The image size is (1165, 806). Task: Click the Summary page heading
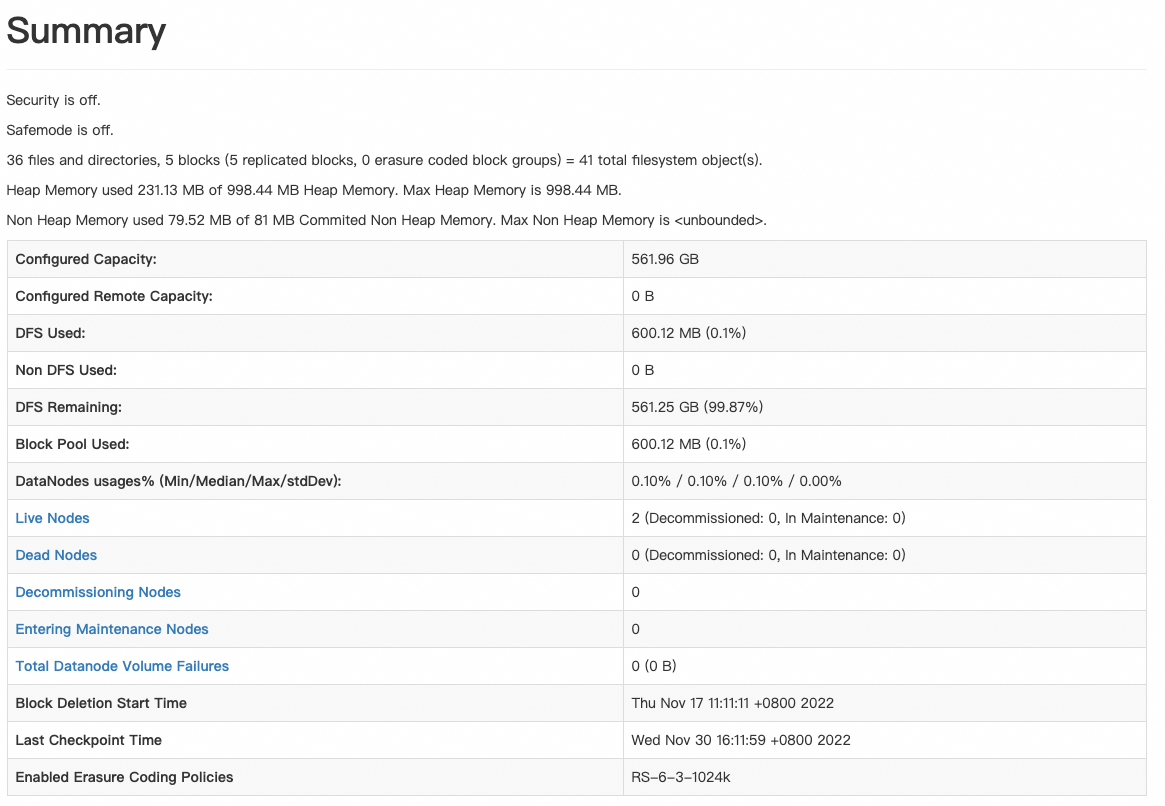tap(86, 31)
